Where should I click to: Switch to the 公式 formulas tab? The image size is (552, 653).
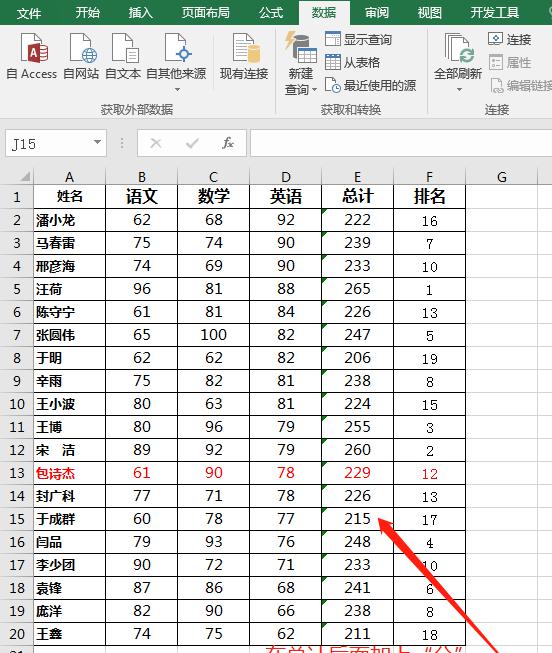click(271, 13)
